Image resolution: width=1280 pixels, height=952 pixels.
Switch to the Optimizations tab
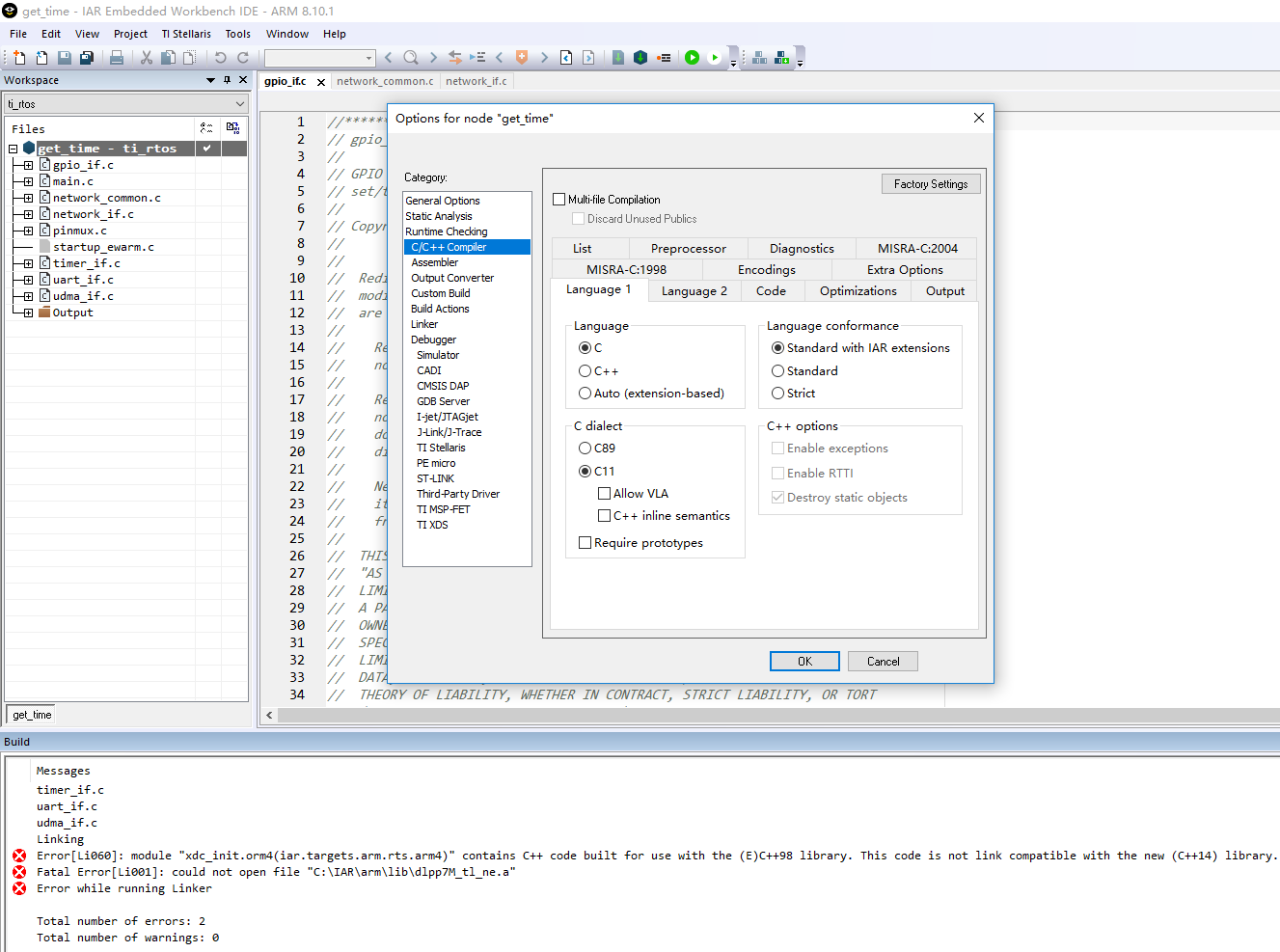tap(858, 291)
